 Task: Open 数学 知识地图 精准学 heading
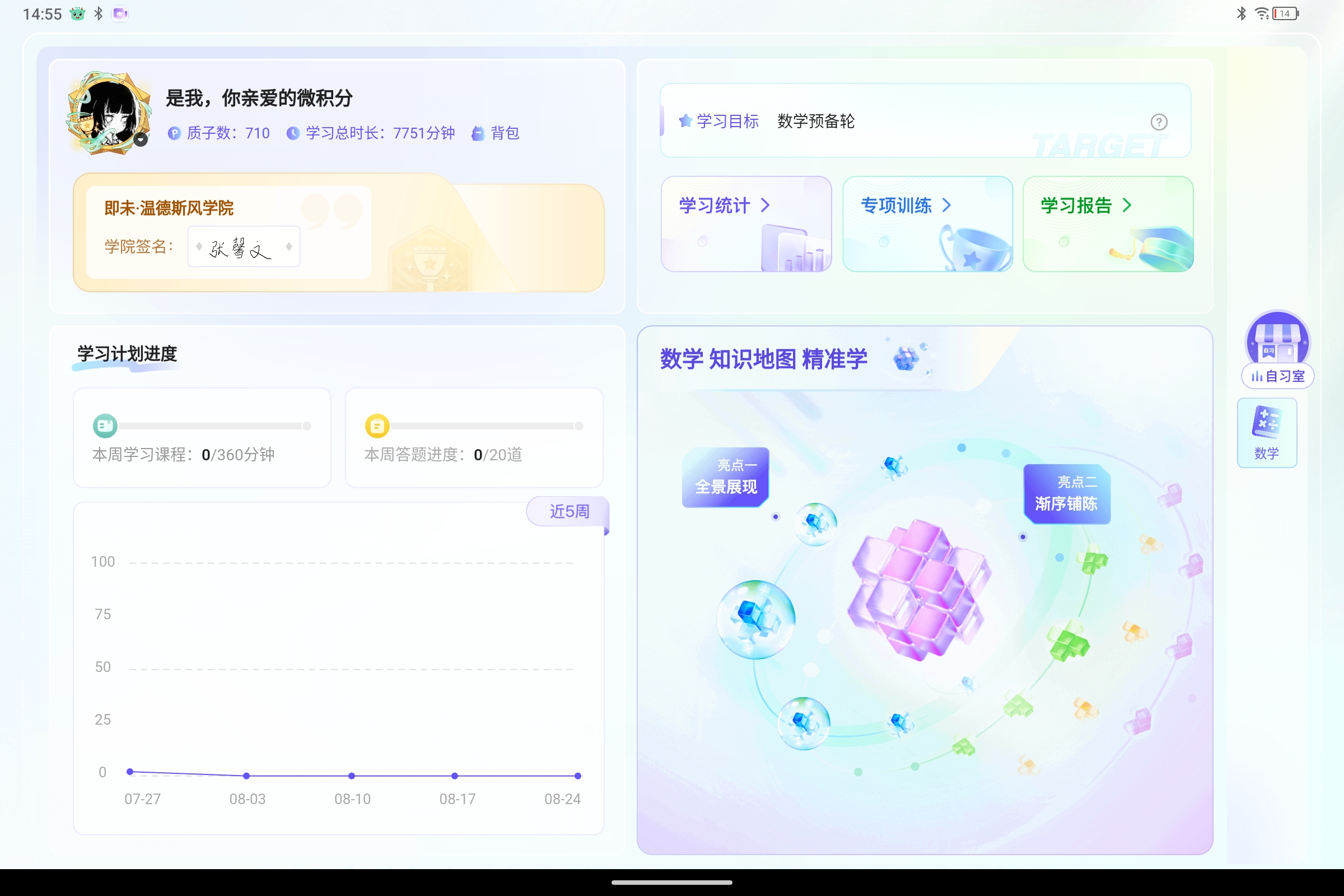point(764,359)
